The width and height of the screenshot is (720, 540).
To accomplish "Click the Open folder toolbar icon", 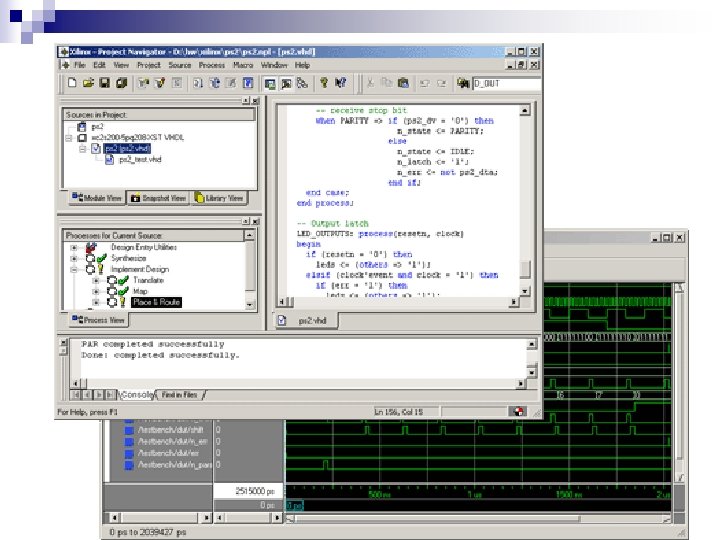I will [x=87, y=82].
